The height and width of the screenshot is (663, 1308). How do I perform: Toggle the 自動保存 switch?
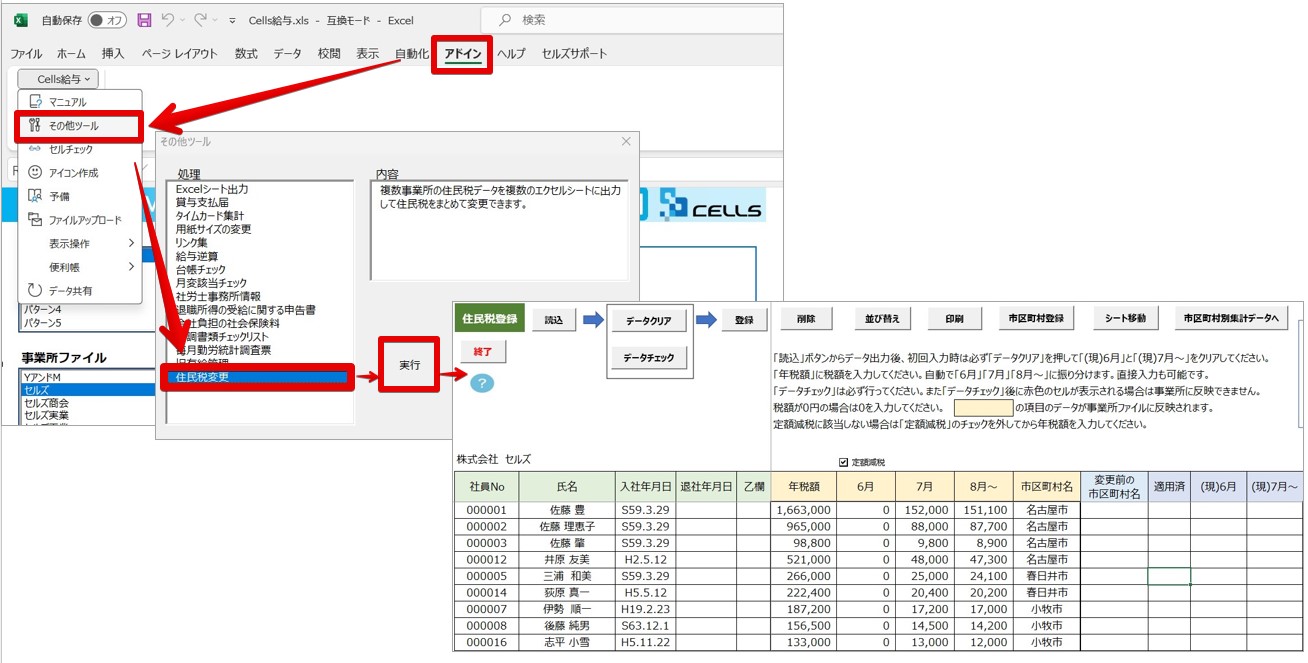[x=107, y=20]
